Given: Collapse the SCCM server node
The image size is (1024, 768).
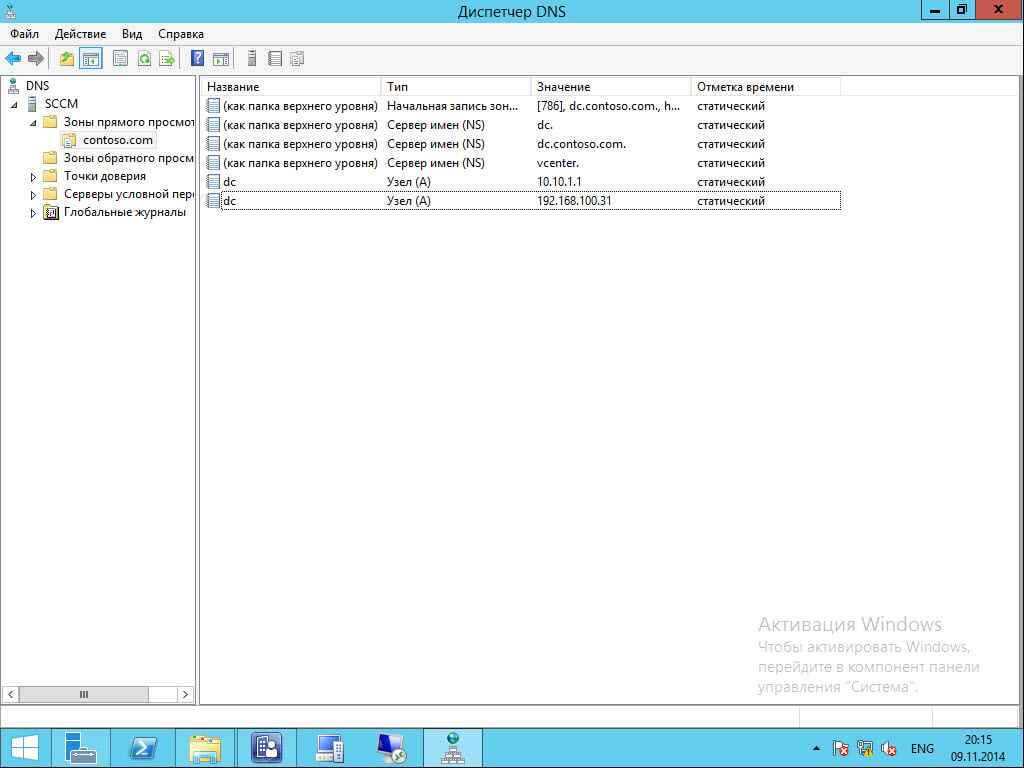Looking at the screenshot, I should pyautogui.click(x=15, y=105).
